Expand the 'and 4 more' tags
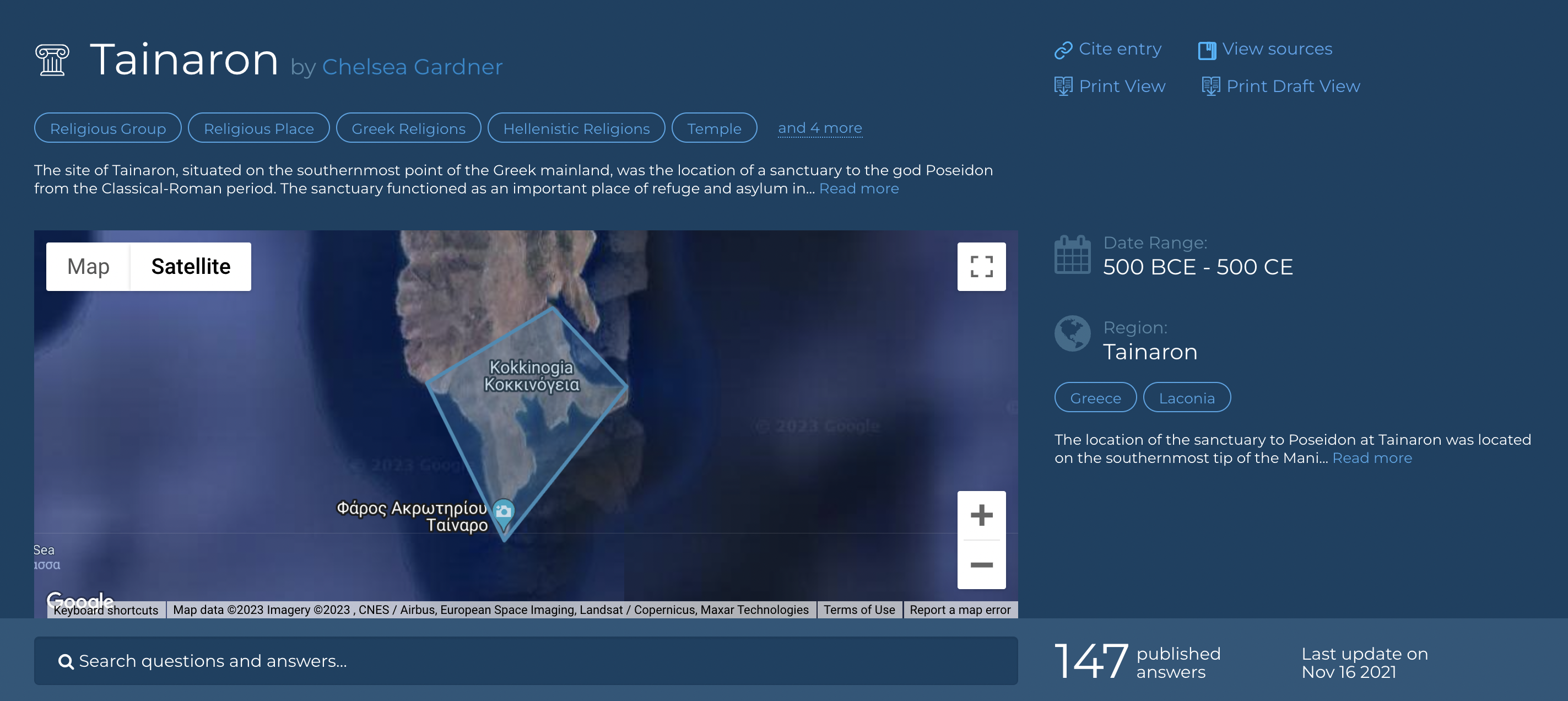1568x701 pixels. point(819,128)
